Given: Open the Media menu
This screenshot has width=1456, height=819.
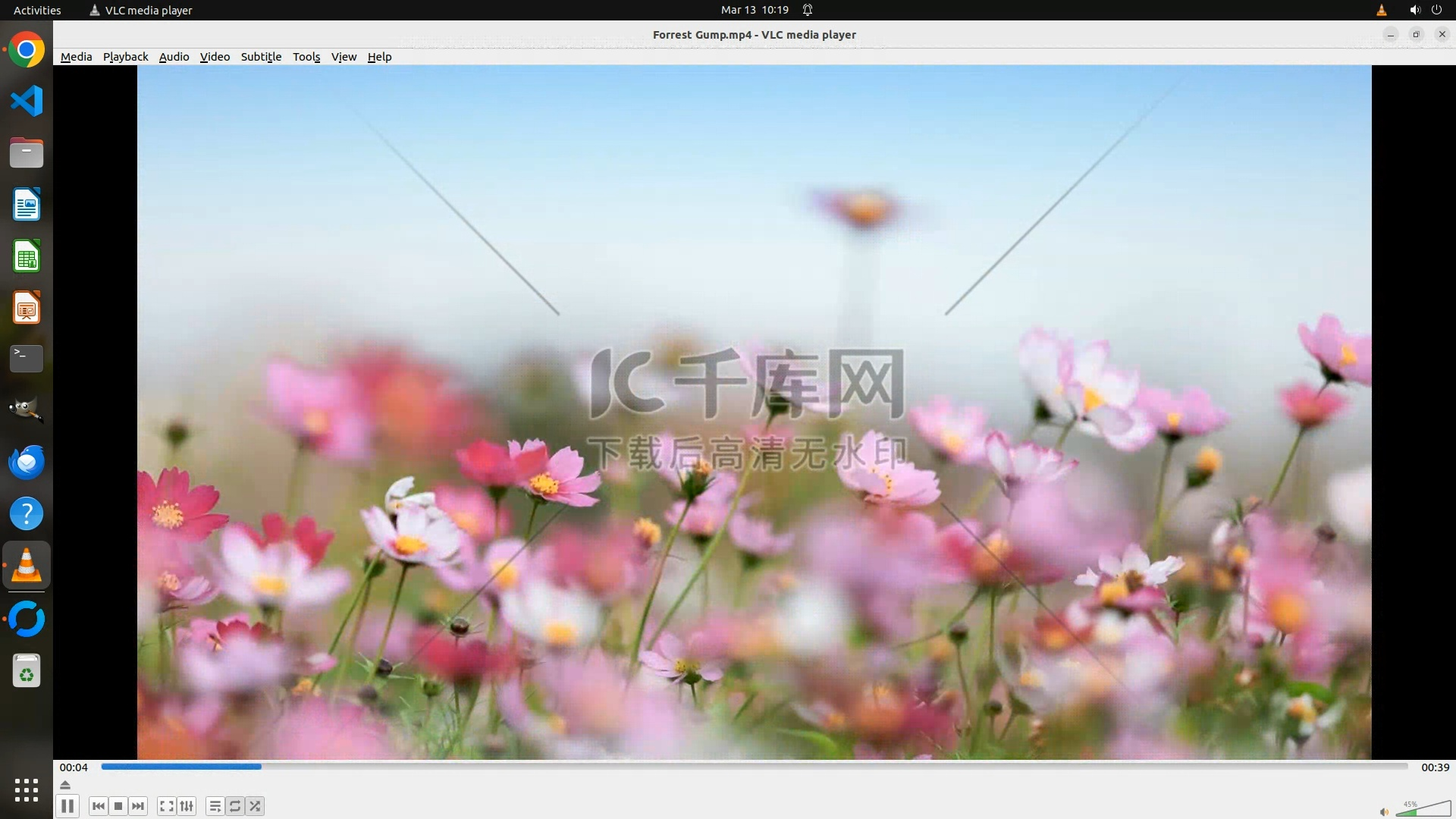Looking at the screenshot, I should [76, 57].
